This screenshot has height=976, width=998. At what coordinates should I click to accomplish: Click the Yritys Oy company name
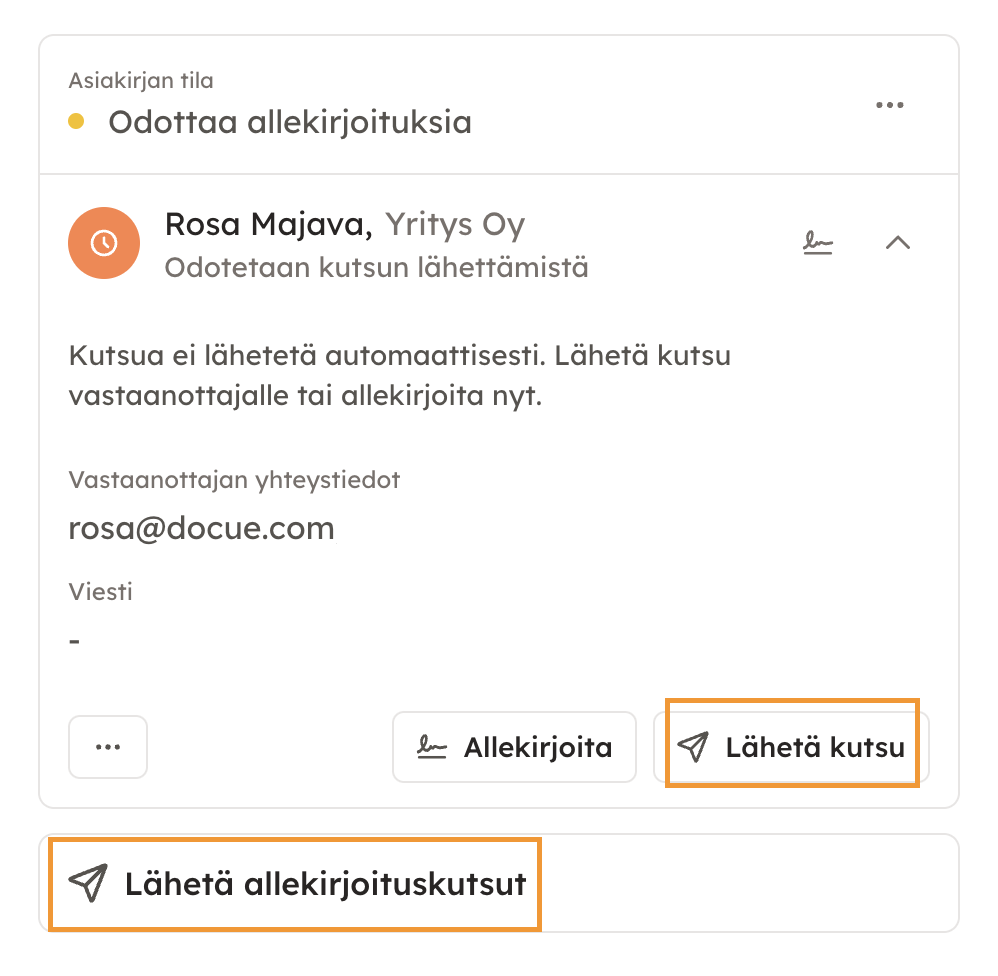(455, 225)
